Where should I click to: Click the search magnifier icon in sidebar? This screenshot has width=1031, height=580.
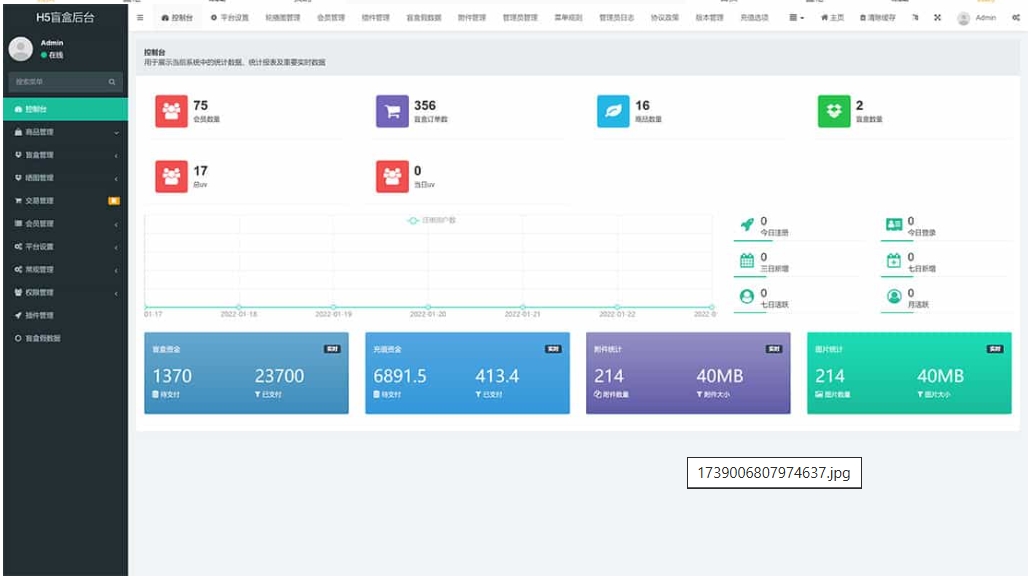[112, 82]
